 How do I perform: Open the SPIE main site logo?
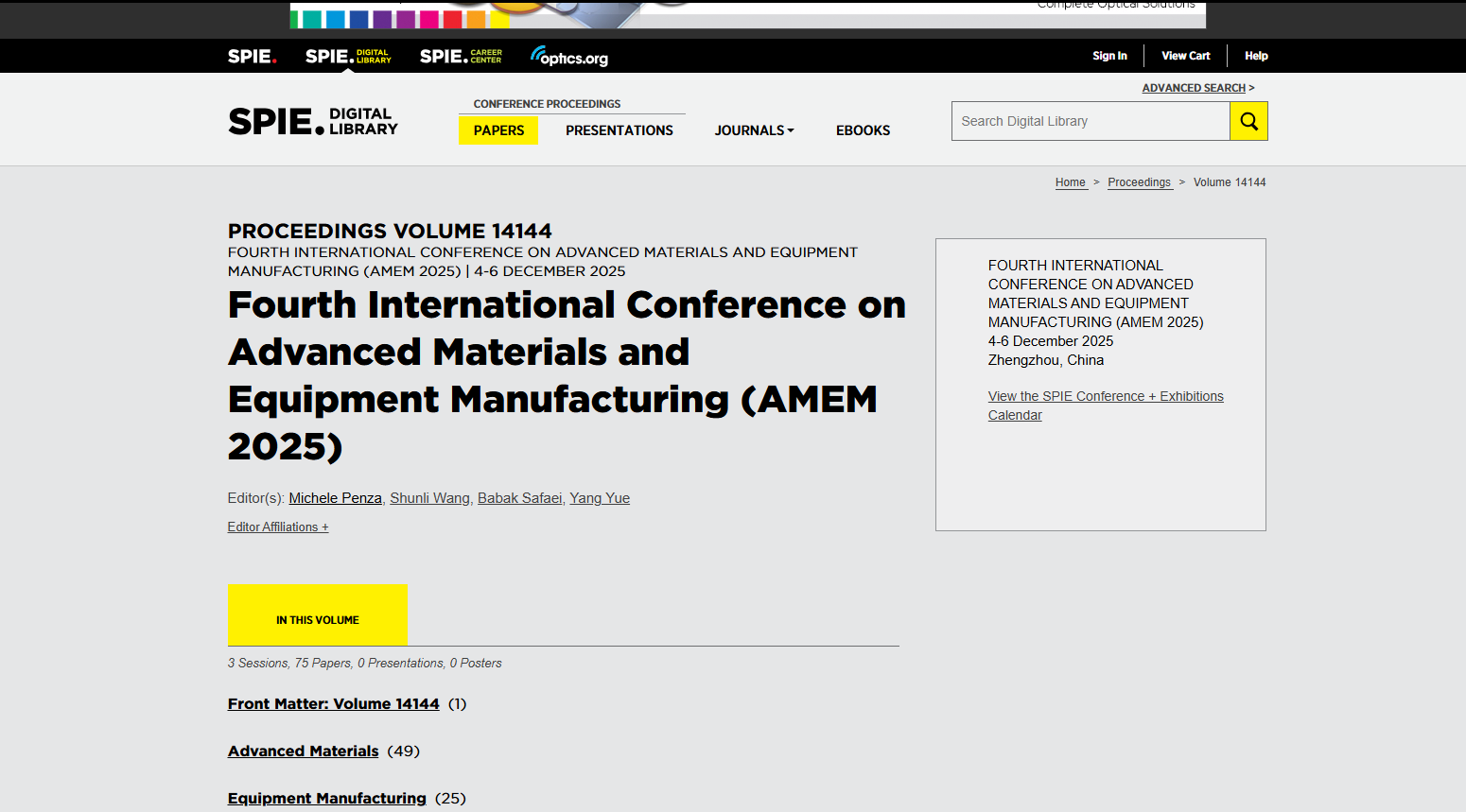pyautogui.click(x=252, y=57)
